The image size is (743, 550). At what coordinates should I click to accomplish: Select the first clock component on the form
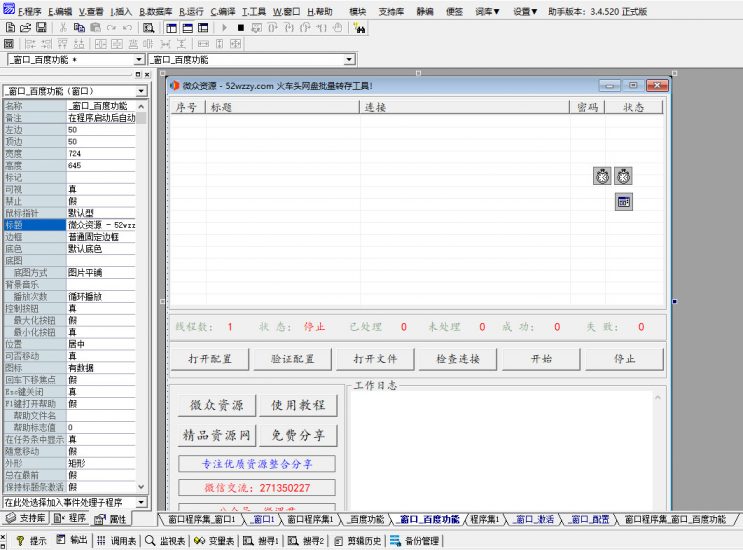[602, 176]
